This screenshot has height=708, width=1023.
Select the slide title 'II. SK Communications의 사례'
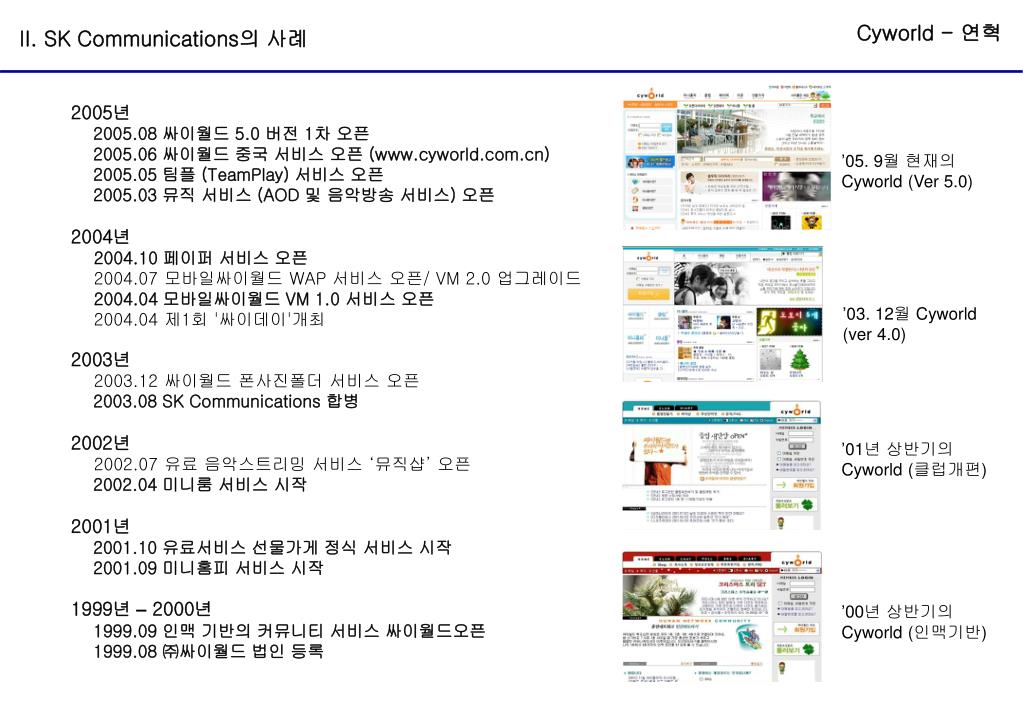coord(162,39)
